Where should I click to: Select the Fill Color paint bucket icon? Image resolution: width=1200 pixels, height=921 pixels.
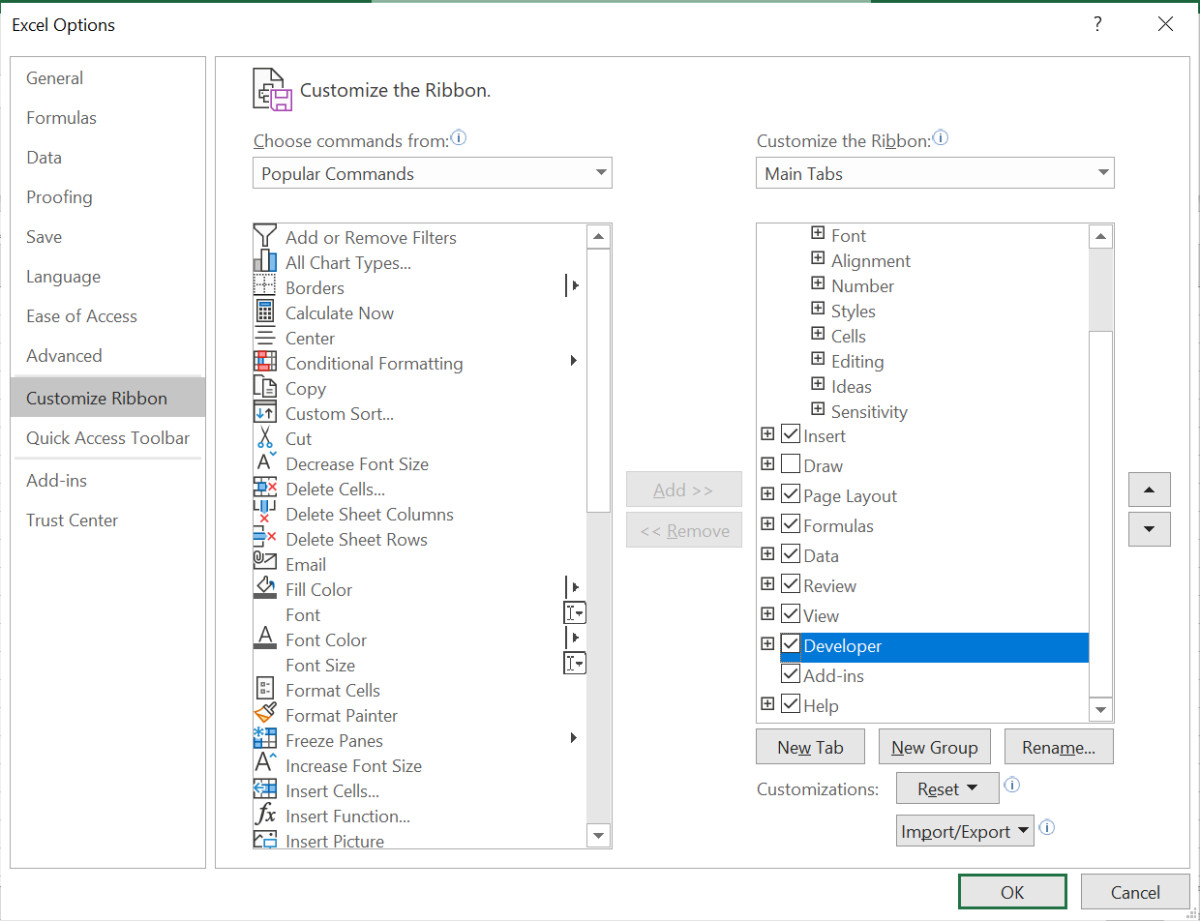click(265, 588)
